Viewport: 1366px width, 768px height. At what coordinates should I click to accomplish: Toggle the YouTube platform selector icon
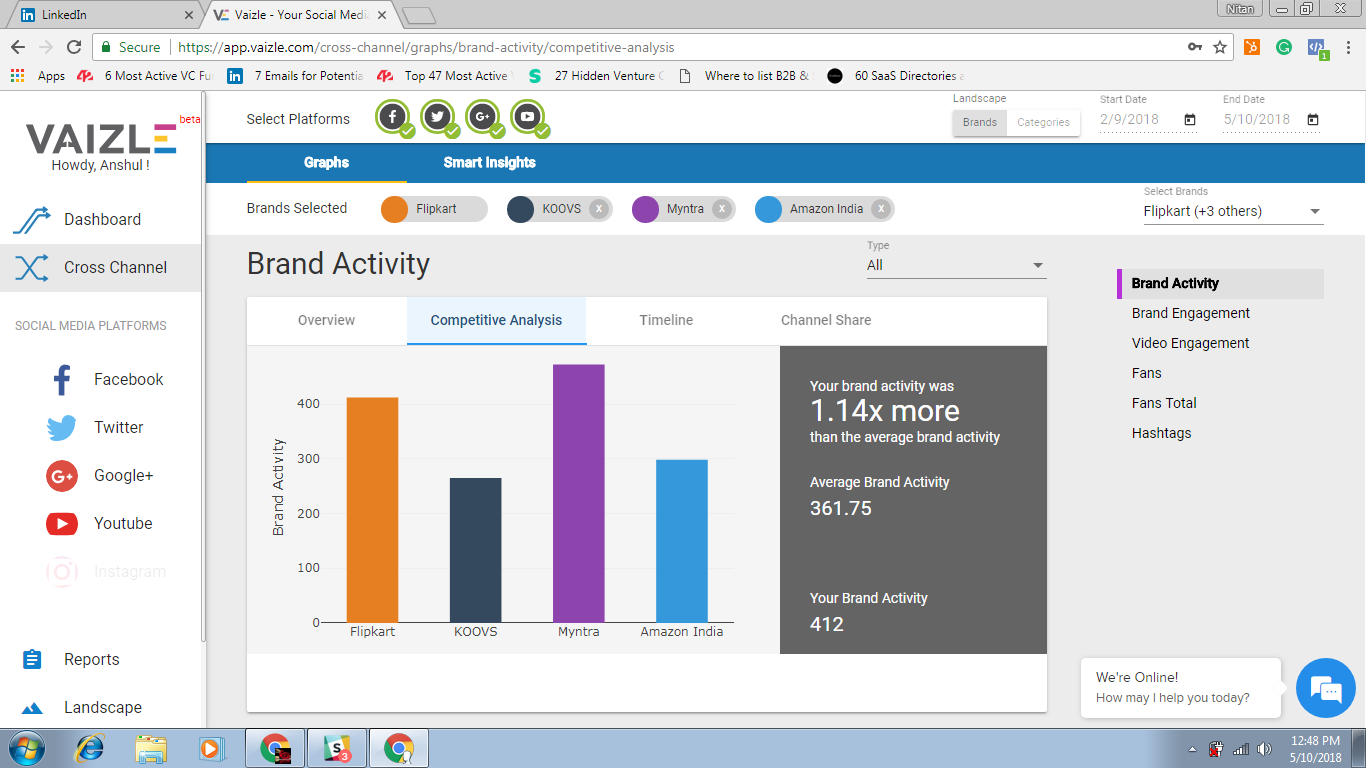pos(528,117)
